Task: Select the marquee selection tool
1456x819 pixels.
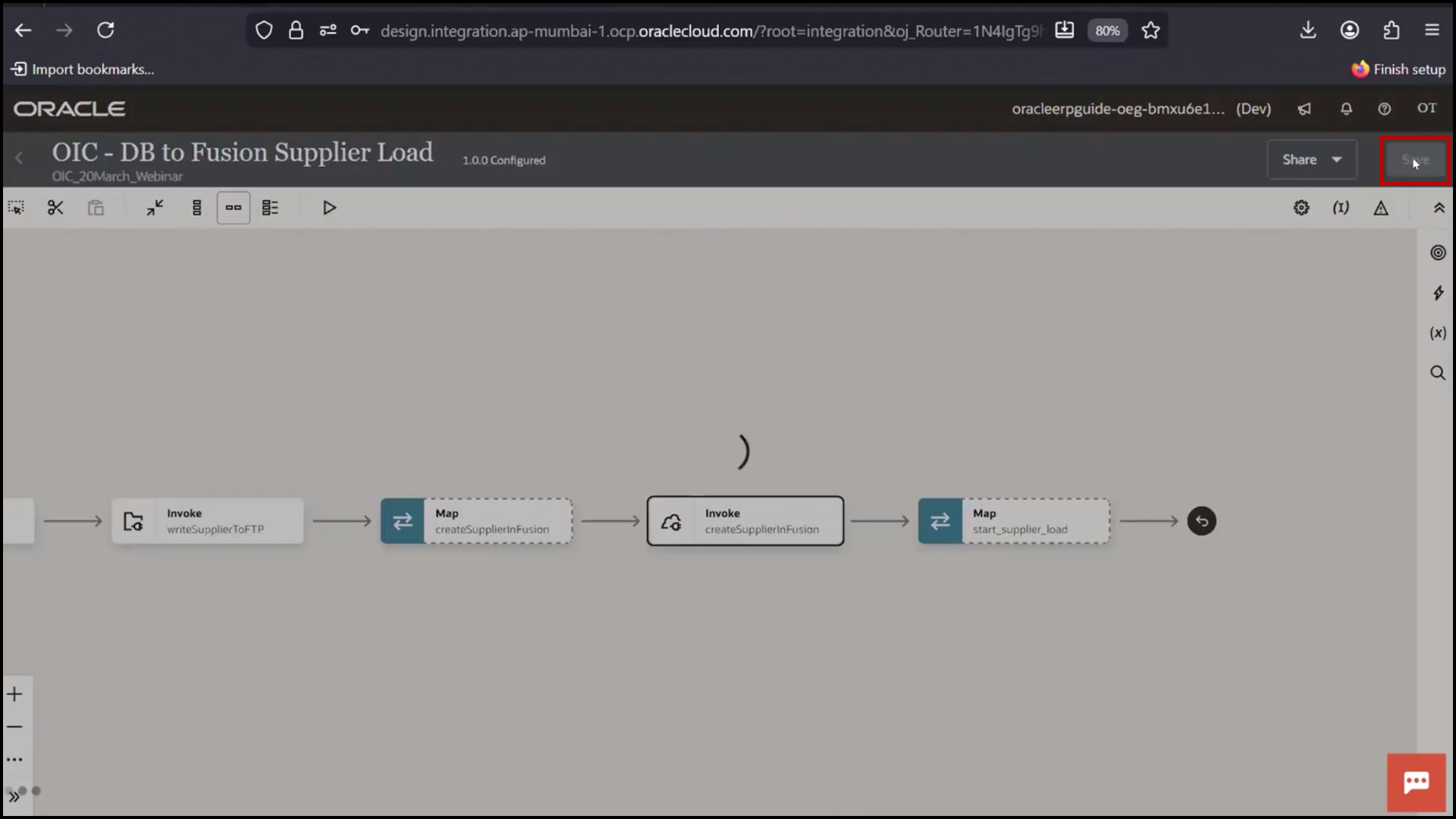Action: click(16, 208)
